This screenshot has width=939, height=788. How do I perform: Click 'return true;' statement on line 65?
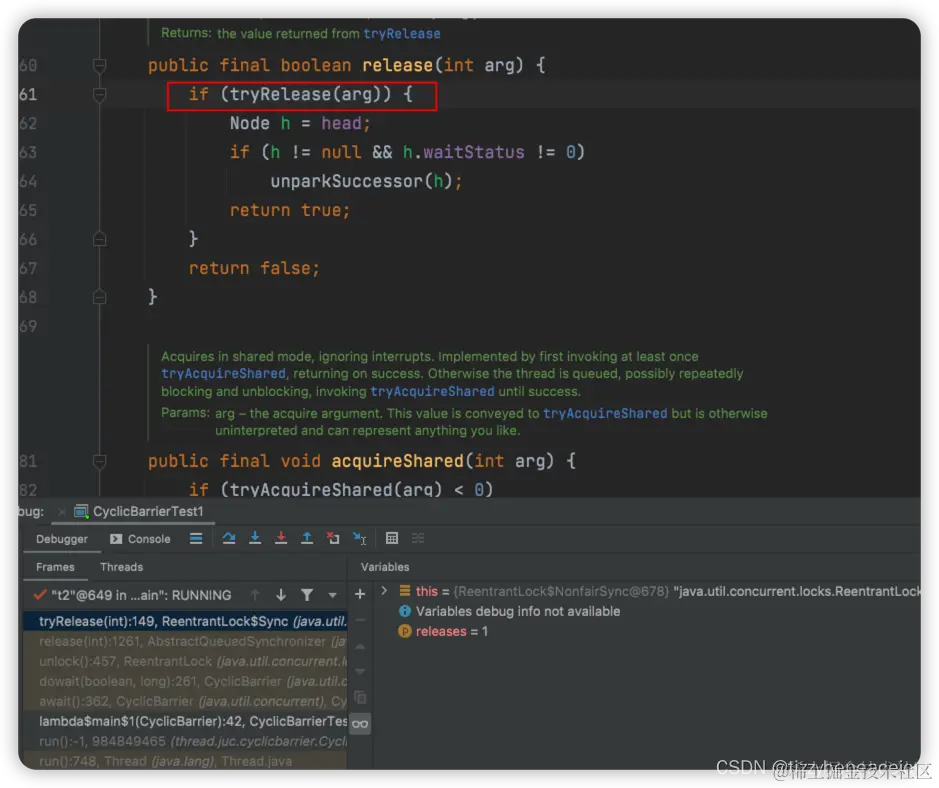(x=290, y=210)
